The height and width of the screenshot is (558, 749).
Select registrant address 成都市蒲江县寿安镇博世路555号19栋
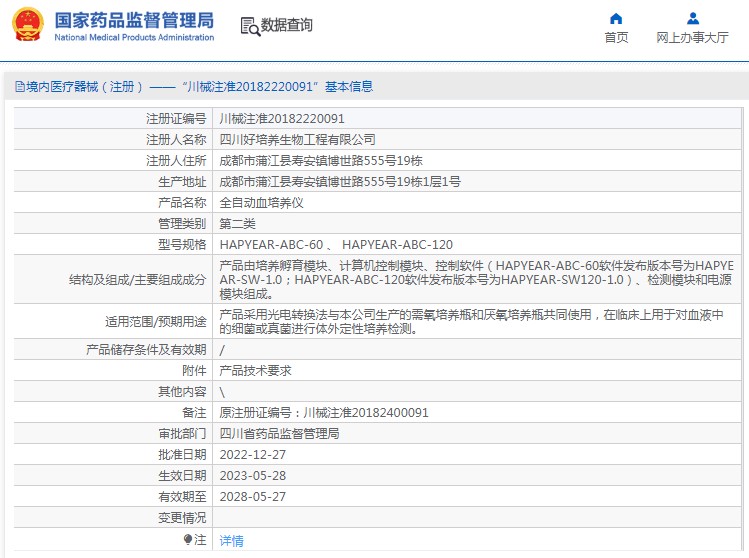click(x=321, y=161)
